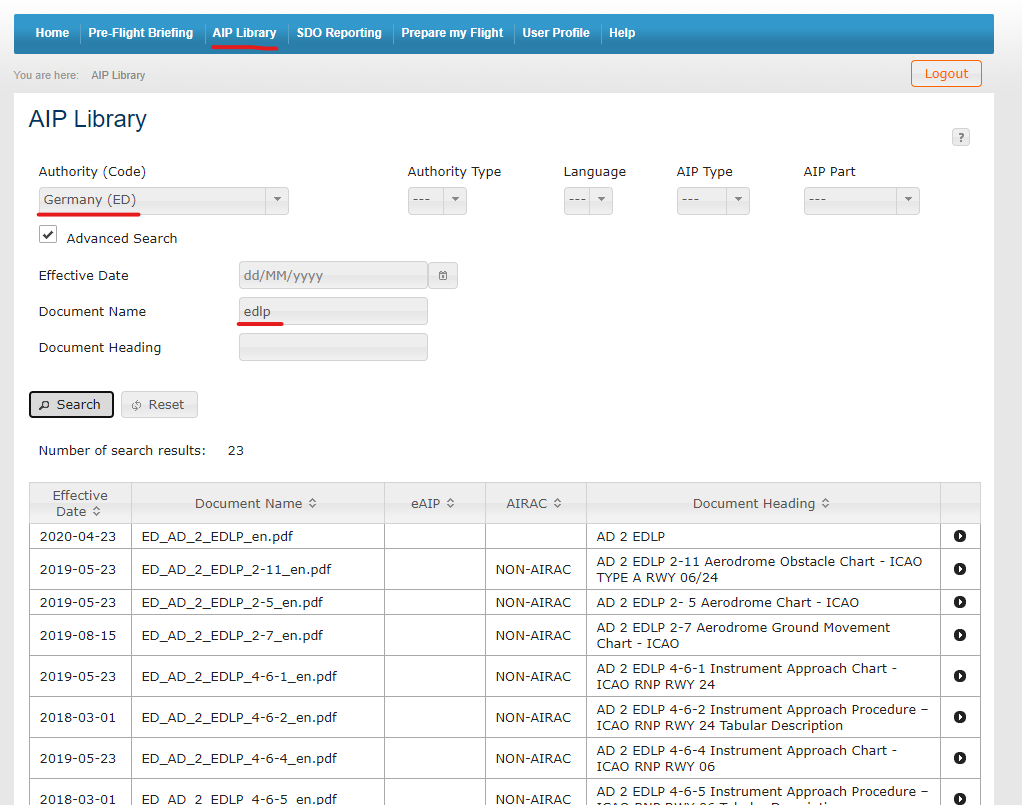Open document arrow for ED_AD_2_EDLP_2-7_en.pdf
Screen dimensions: 1022x805
pyautogui.click(x=960, y=635)
